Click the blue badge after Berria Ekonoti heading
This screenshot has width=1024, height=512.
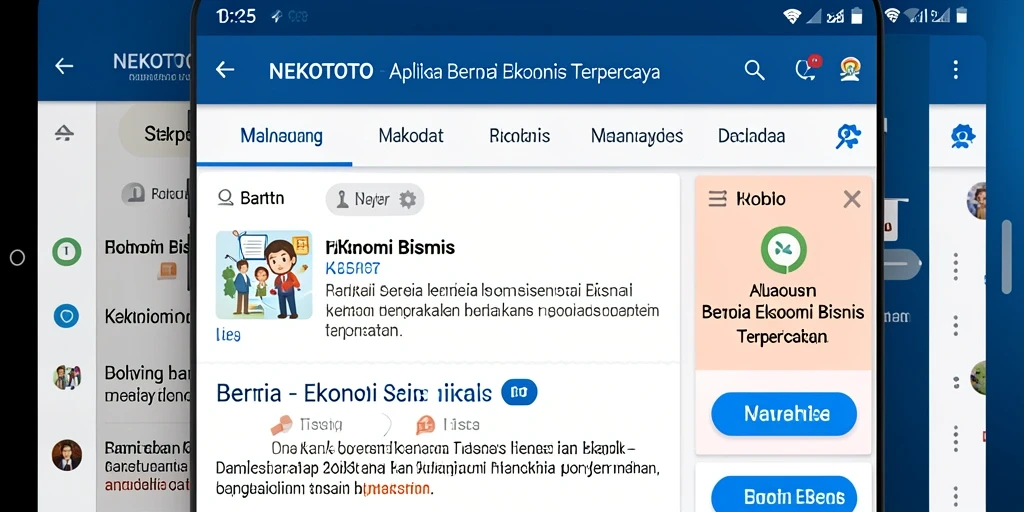pyautogui.click(x=519, y=392)
